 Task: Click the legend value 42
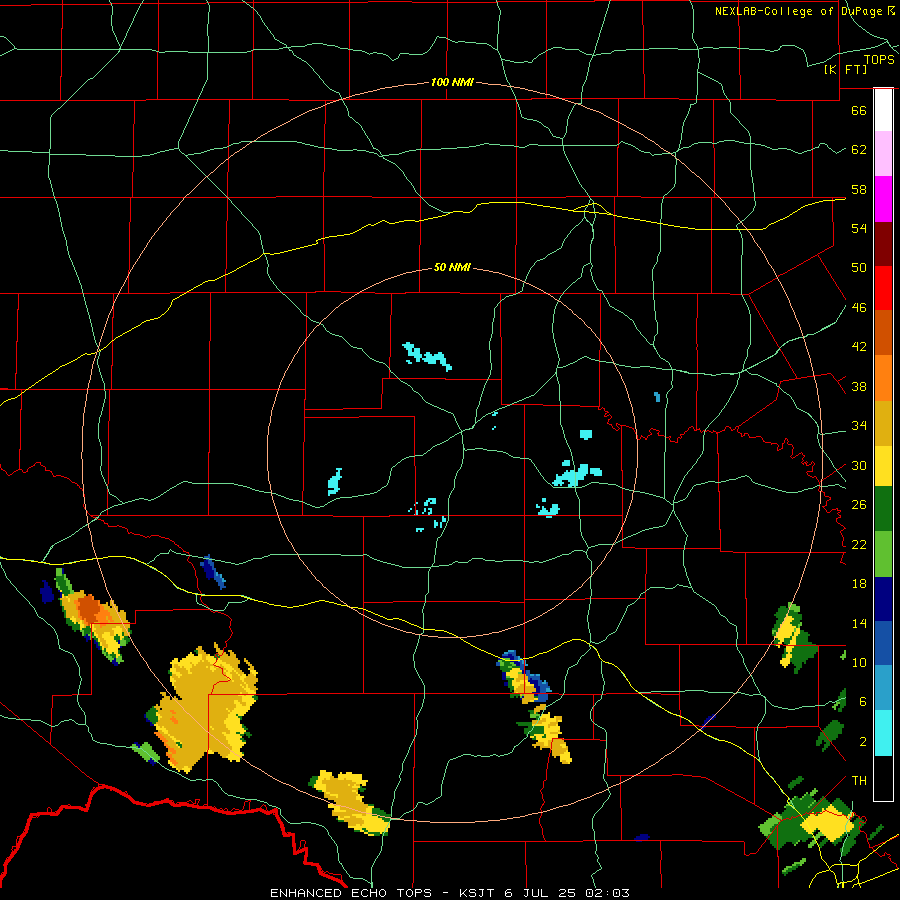click(859, 347)
